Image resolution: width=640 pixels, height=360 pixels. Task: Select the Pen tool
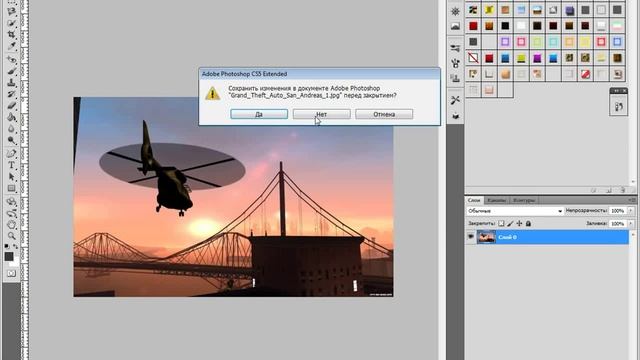pos(11,154)
